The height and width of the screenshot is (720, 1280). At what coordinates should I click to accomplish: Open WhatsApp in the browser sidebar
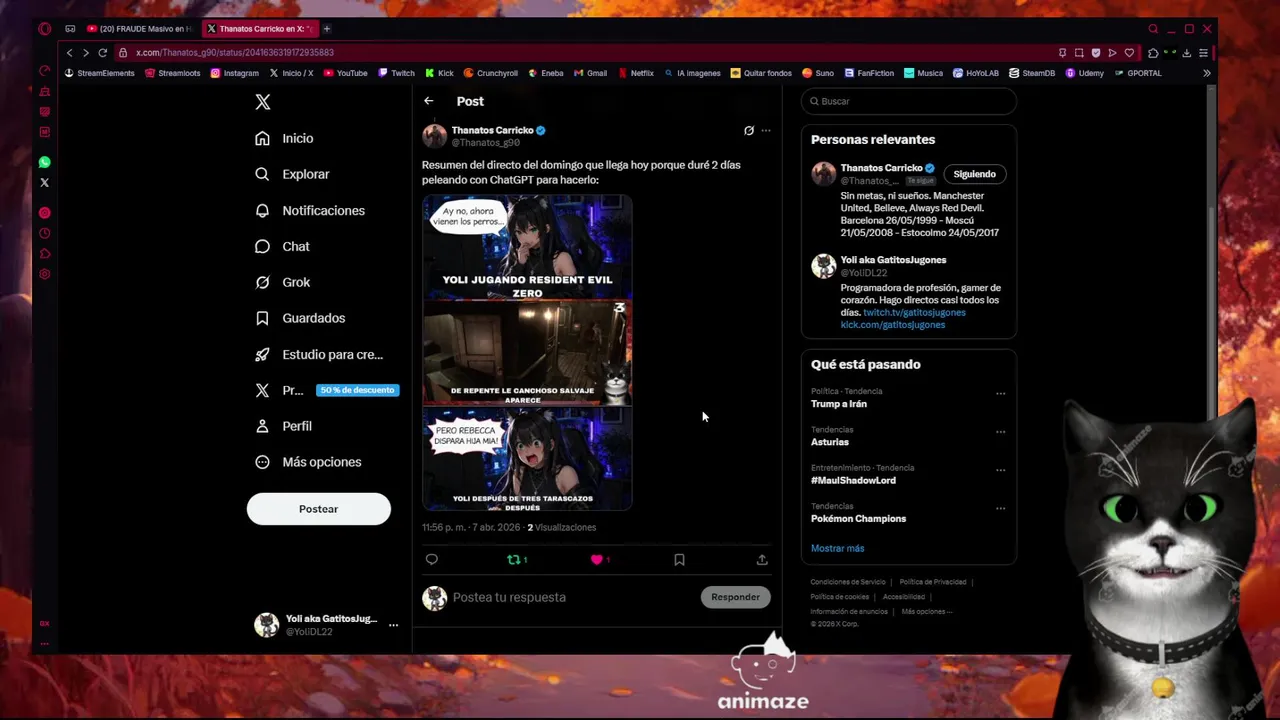[x=44, y=162]
